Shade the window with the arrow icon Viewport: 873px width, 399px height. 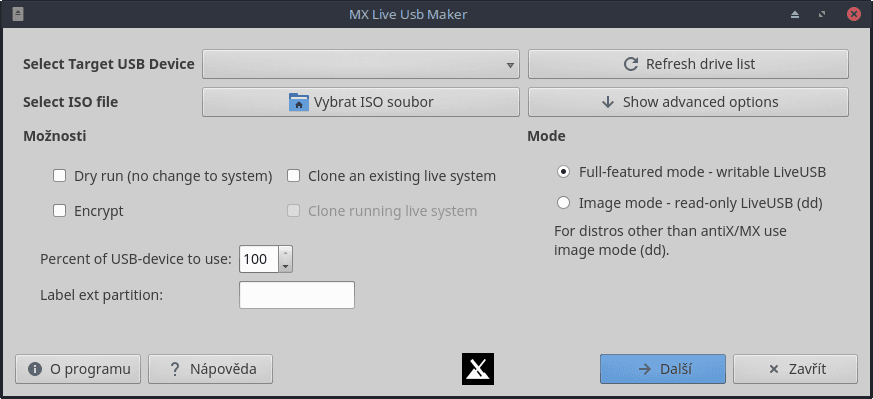click(x=795, y=14)
